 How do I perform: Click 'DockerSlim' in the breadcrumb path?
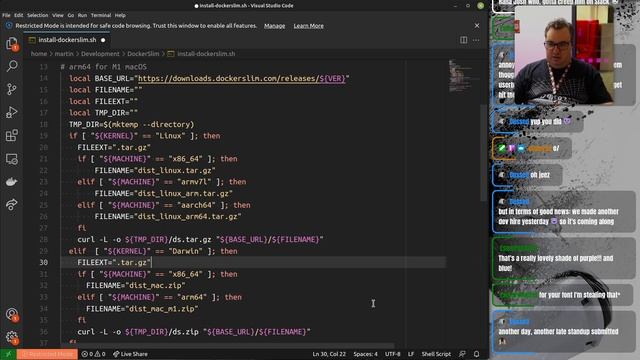(x=143, y=54)
